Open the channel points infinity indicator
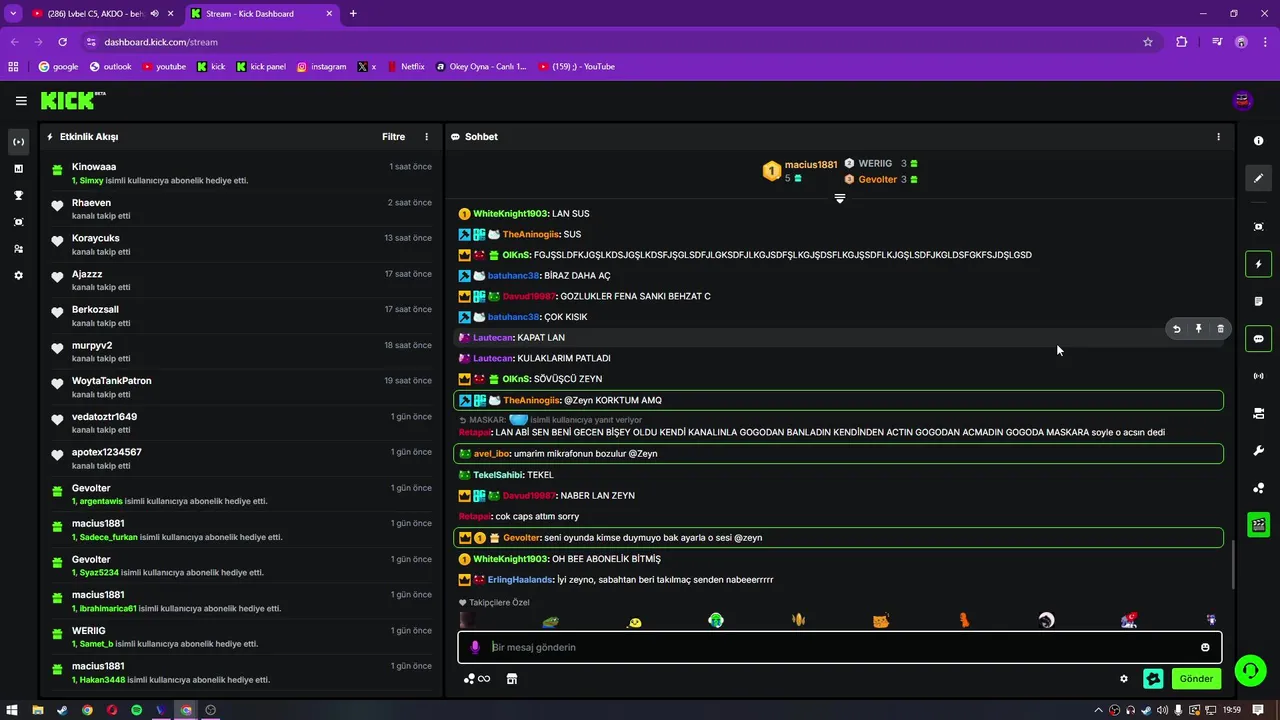The image size is (1280, 720). 477,679
